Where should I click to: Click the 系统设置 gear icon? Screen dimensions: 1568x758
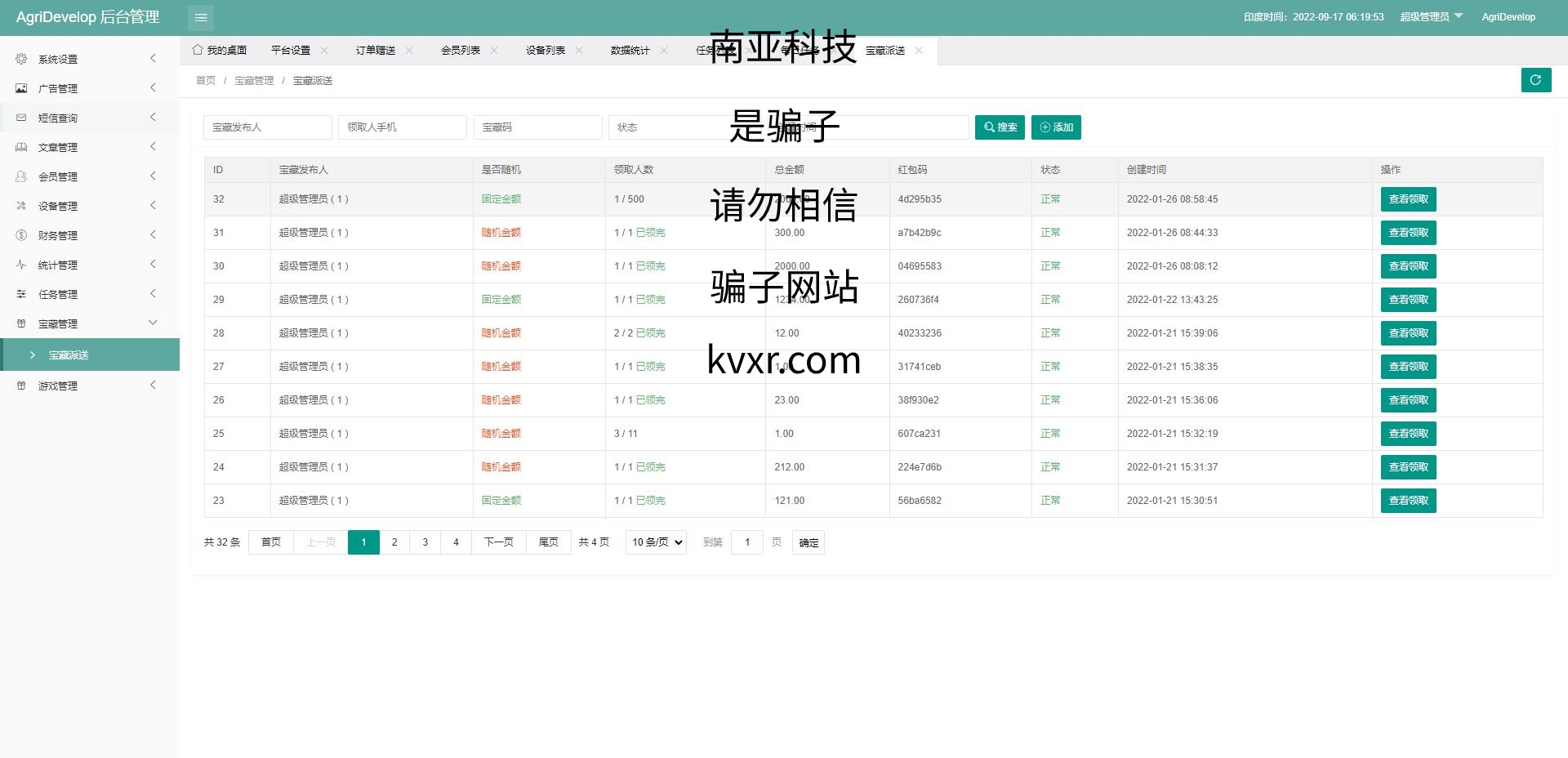[21, 59]
